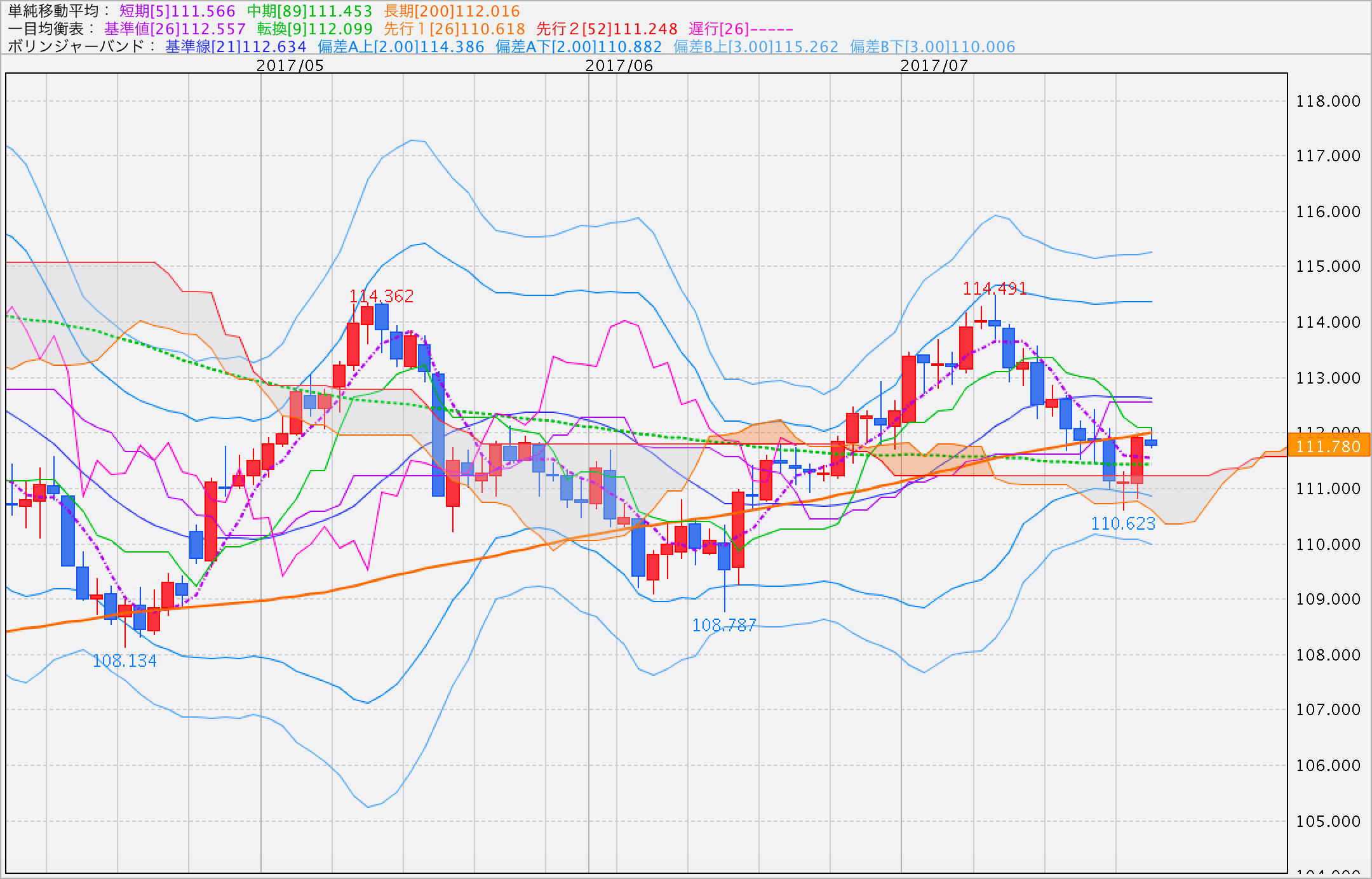Viewport: 1372px width, 879px height.
Task: Click the 108.000 price axis label
Action: pyautogui.click(x=1328, y=655)
